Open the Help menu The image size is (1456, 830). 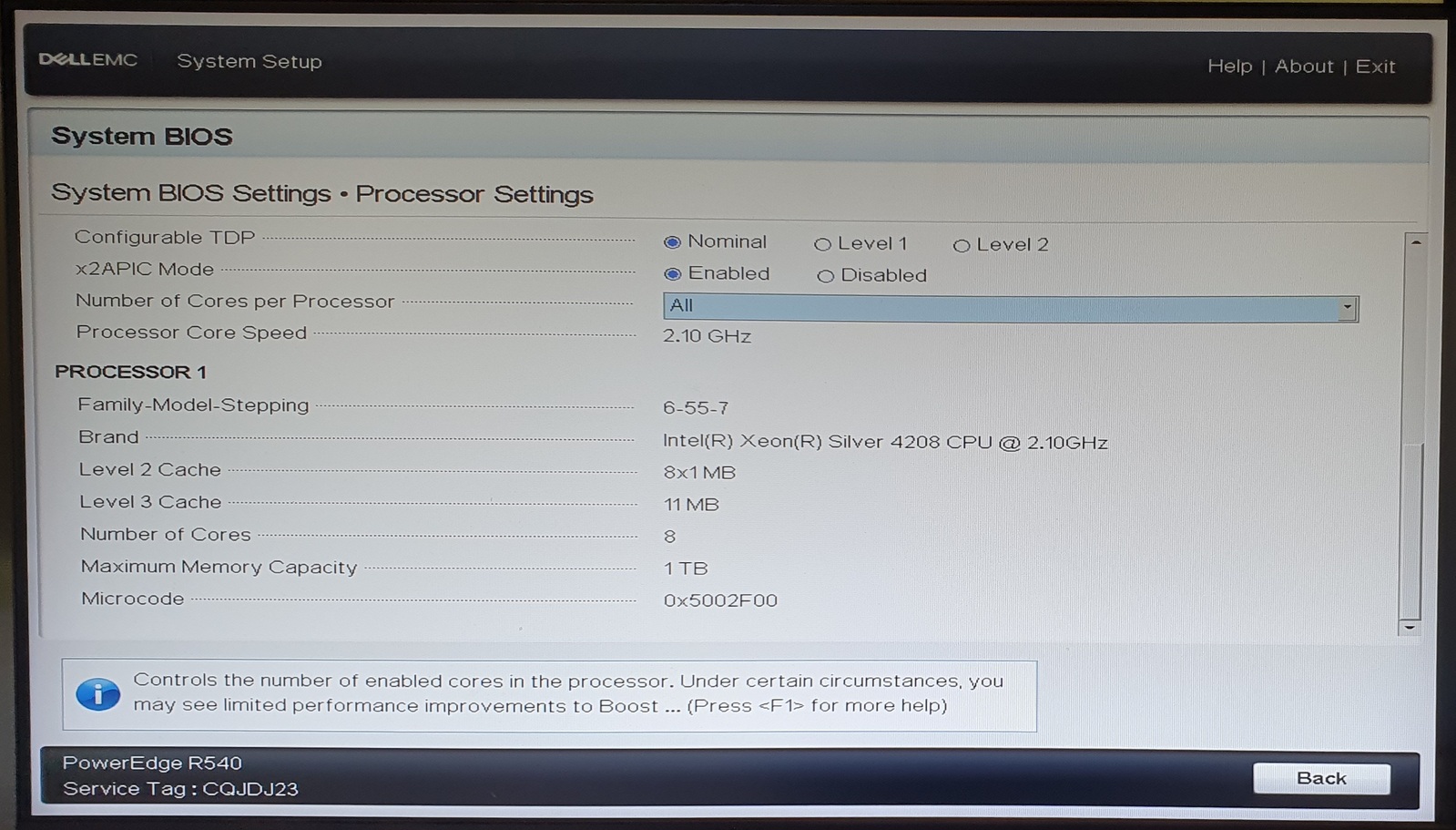[x=1229, y=67]
